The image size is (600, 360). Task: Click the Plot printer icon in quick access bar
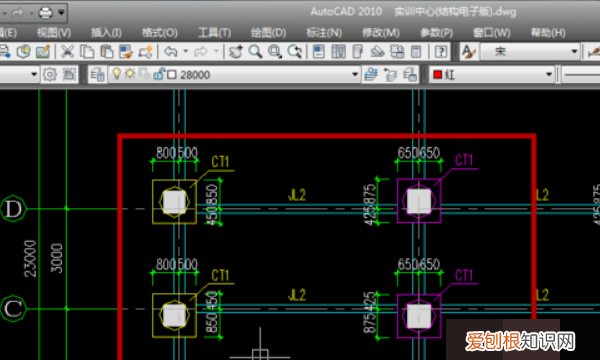45,13
